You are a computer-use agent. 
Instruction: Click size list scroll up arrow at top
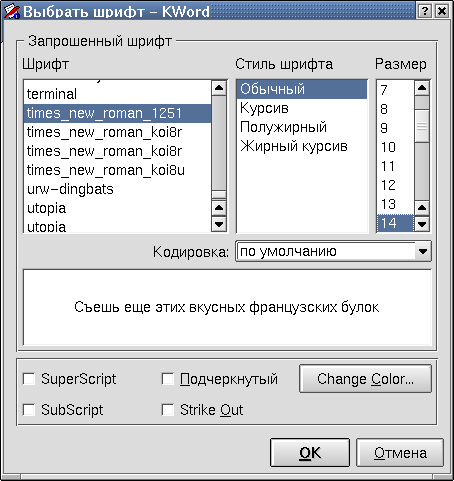tap(422, 88)
